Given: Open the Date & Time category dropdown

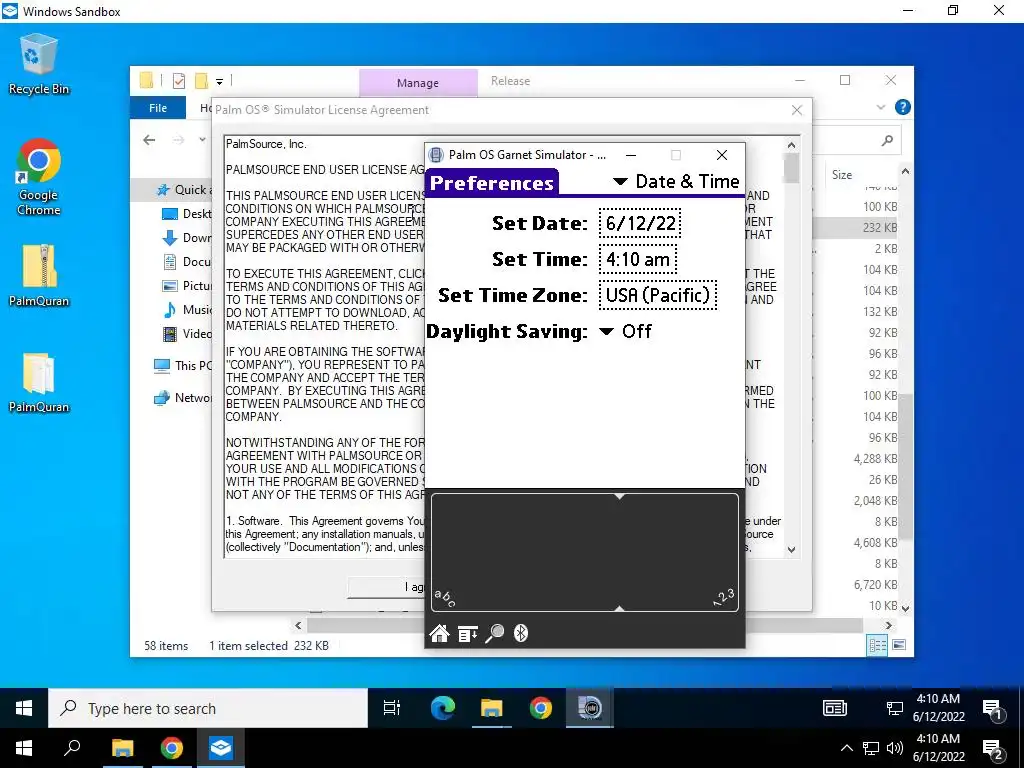Looking at the screenshot, I should 676,182.
